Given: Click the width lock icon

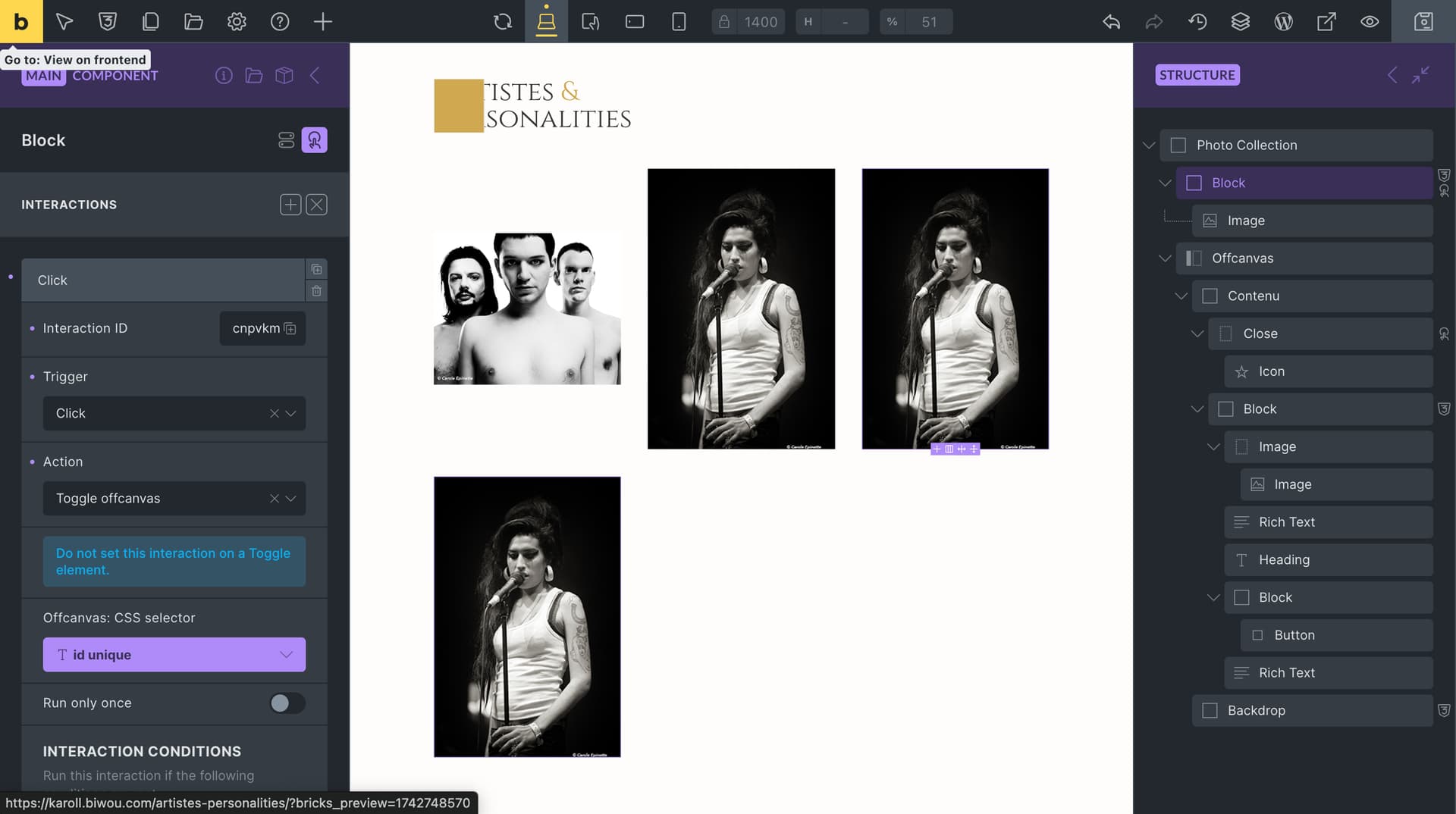Looking at the screenshot, I should 724,22.
